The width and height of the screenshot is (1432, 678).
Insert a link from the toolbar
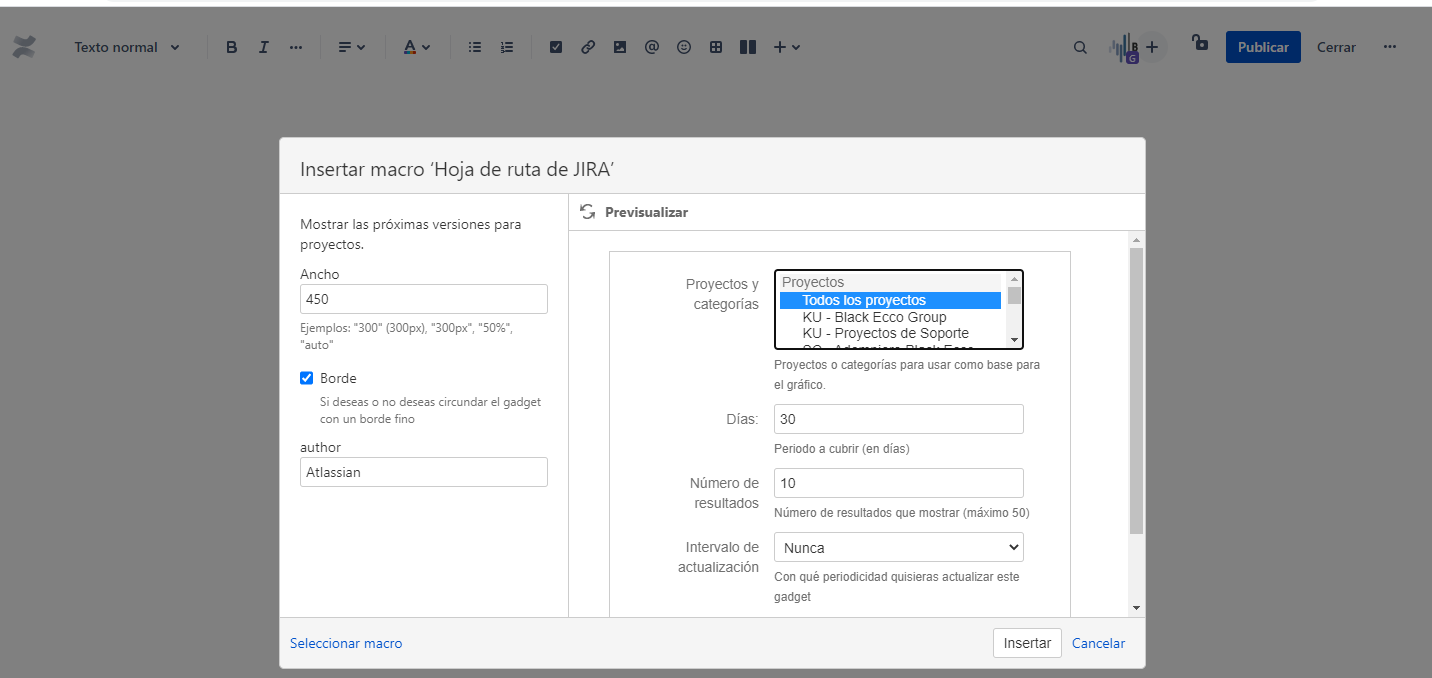pos(588,47)
